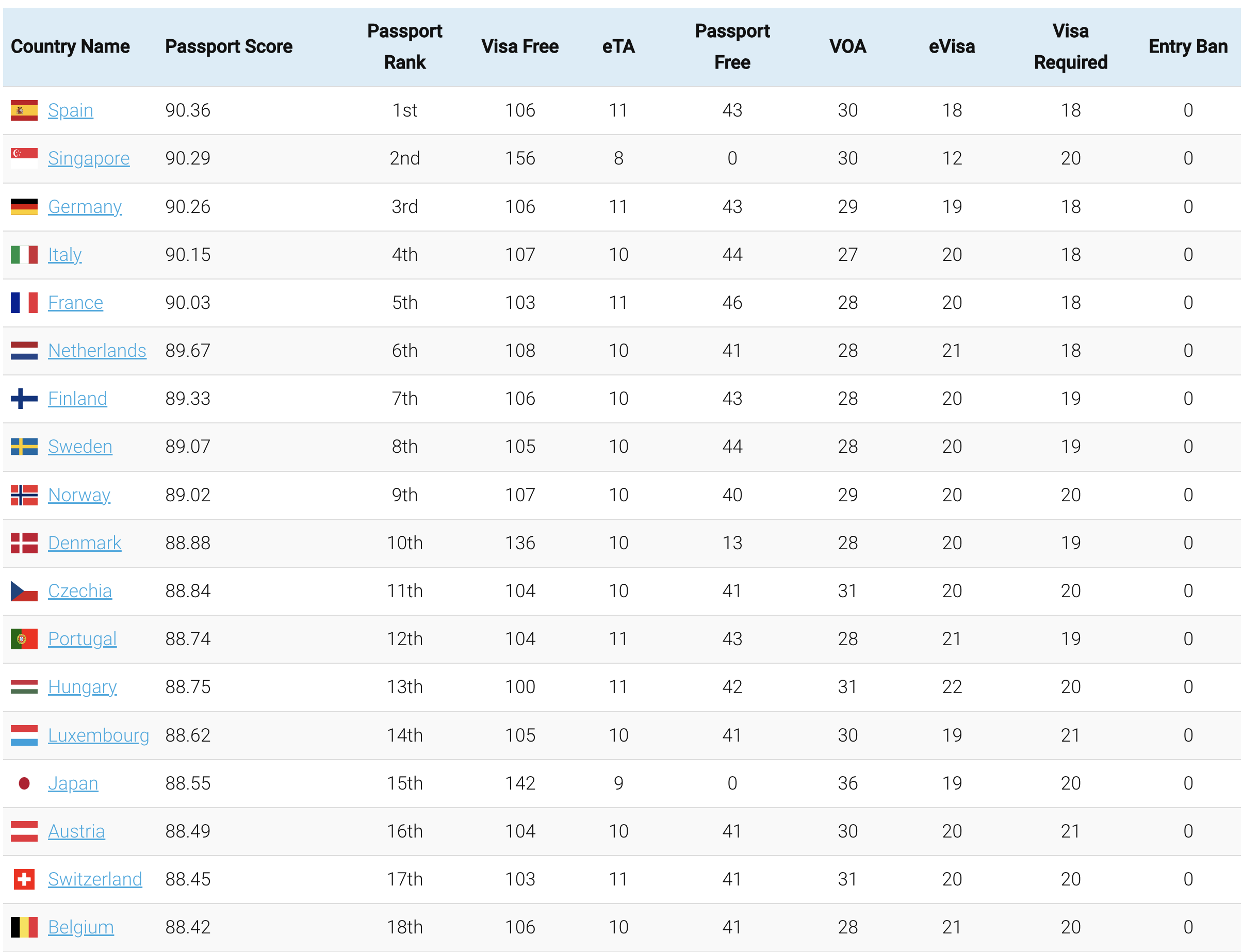1242x952 pixels.
Task: Open the Netherlands country link
Action: [x=97, y=350]
